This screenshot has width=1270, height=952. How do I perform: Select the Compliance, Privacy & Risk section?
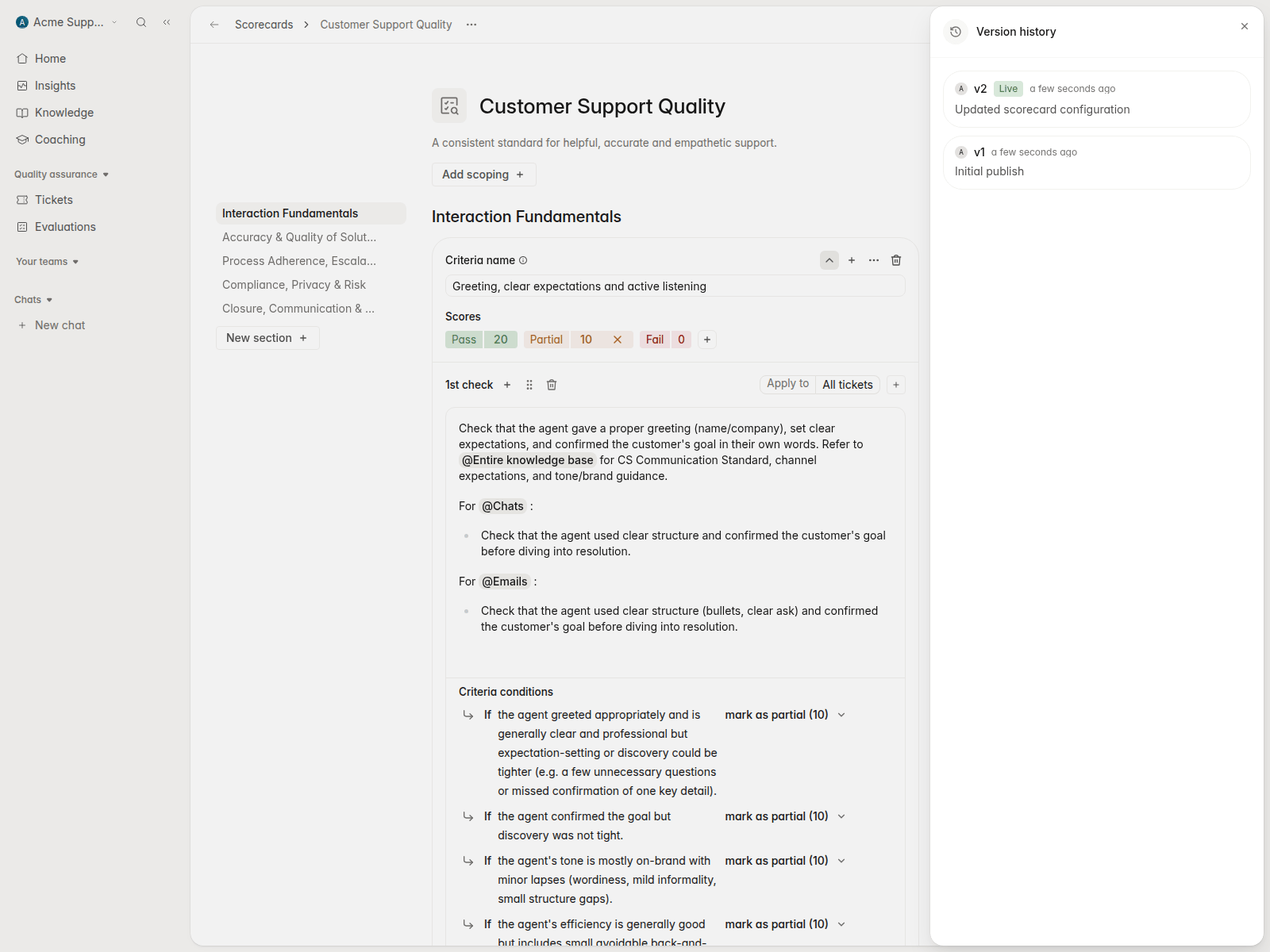(310, 285)
